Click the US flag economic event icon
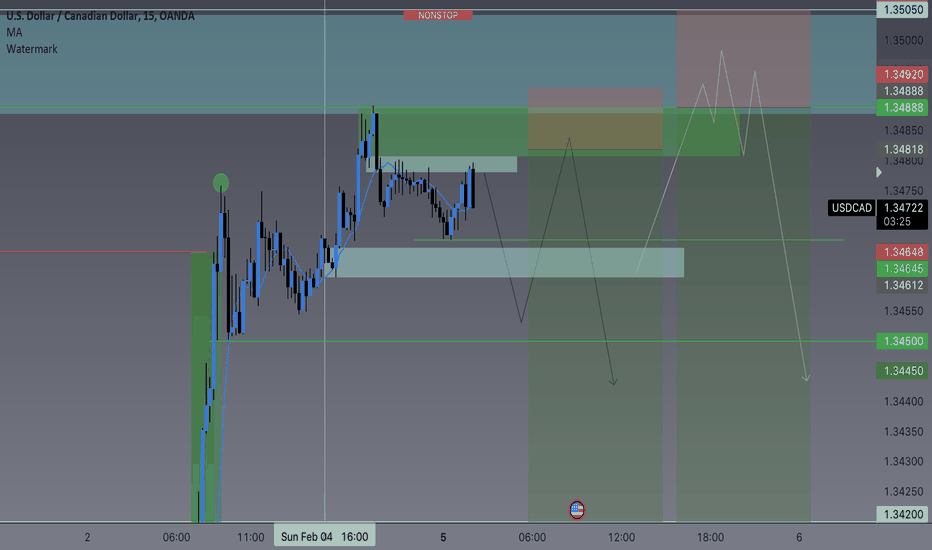 tap(577, 510)
